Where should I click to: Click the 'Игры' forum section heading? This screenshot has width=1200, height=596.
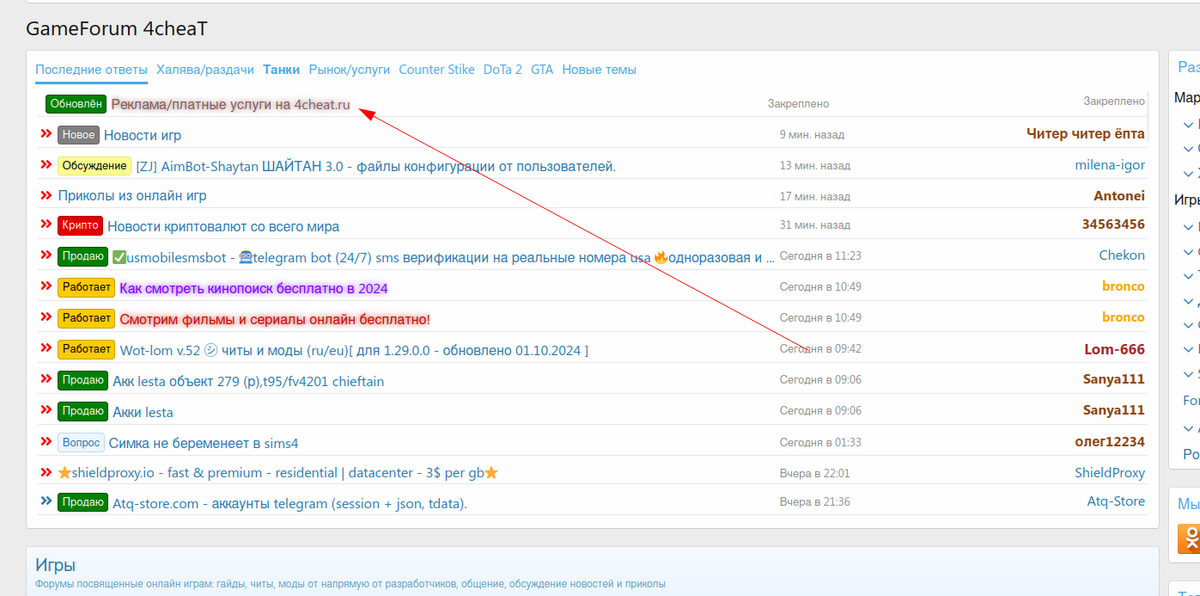55,565
